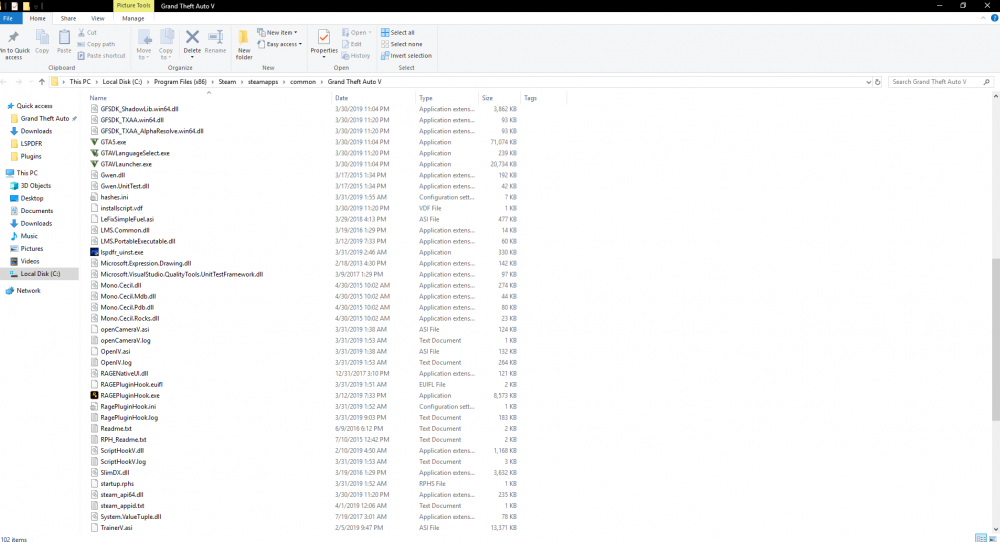The image size is (1000, 542).
Task: Click Invert selection
Action: click(x=406, y=55)
